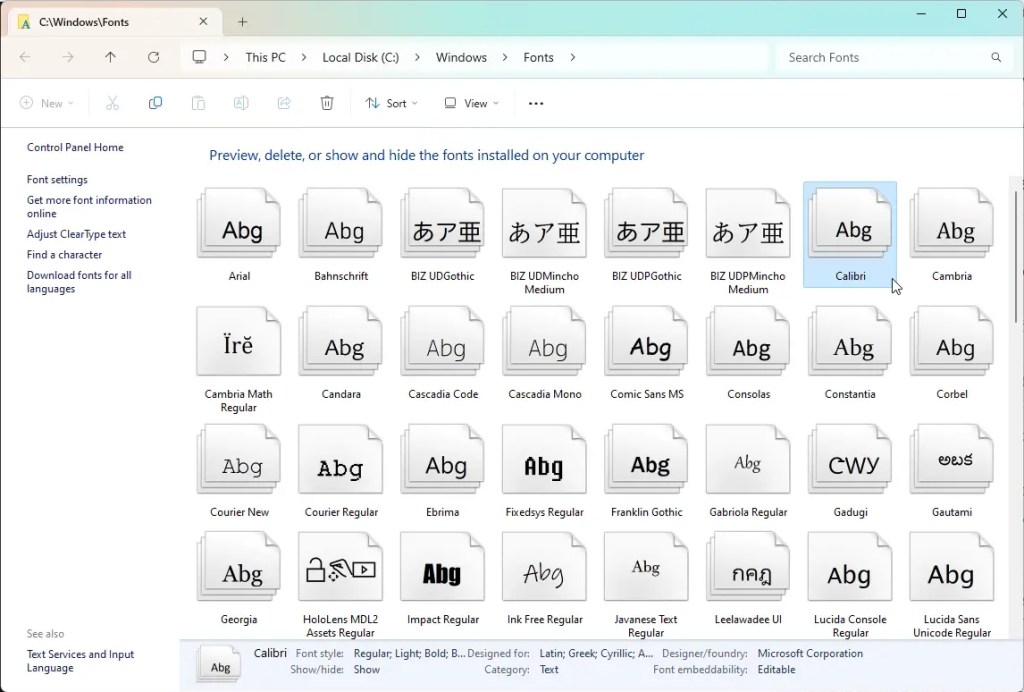
Task: Open the Sort dropdown menu
Action: [x=392, y=103]
